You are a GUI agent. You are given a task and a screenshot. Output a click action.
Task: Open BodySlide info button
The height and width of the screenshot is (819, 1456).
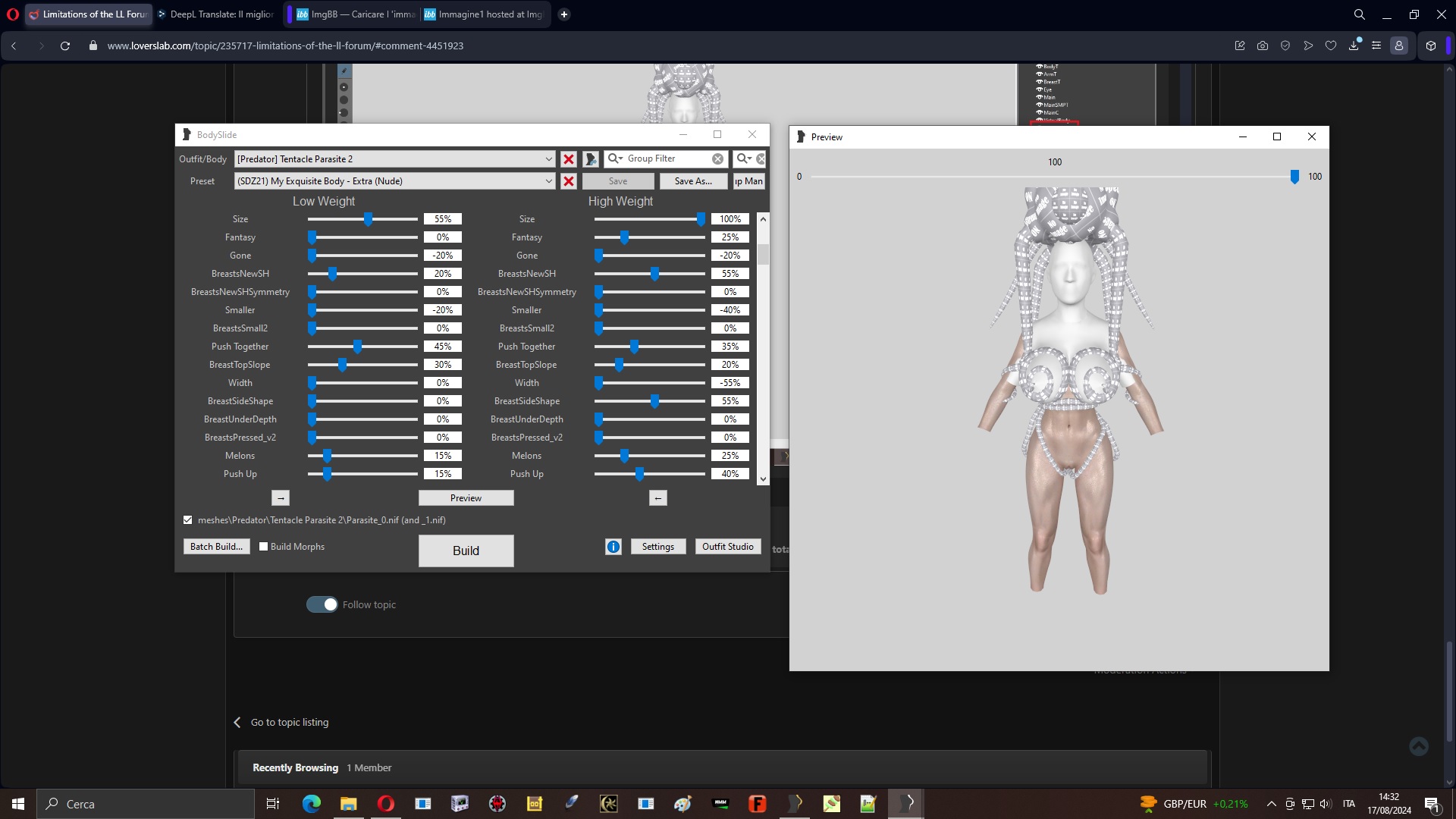613,547
